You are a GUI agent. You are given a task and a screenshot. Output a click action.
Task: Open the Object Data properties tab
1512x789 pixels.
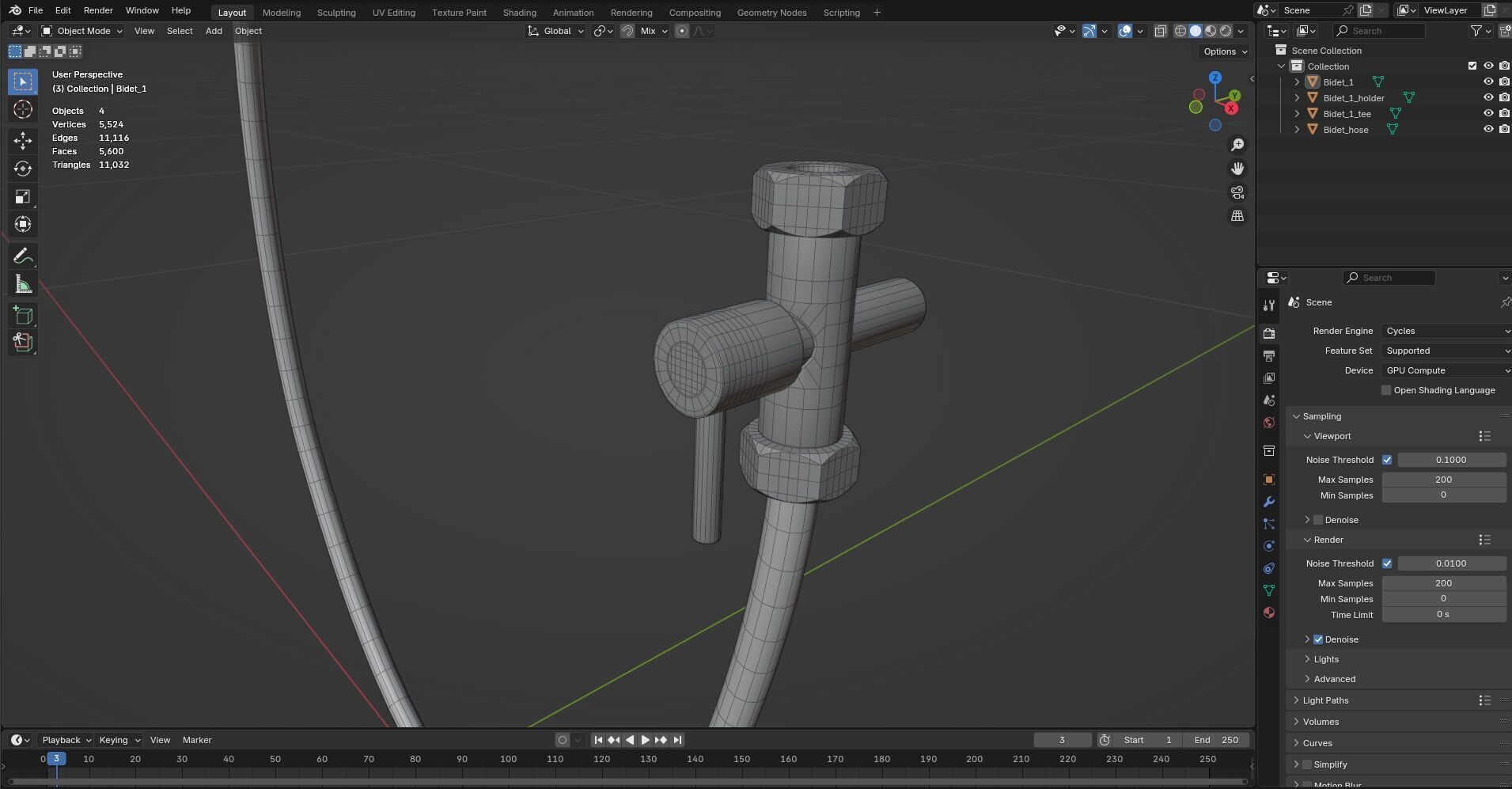tap(1269, 590)
